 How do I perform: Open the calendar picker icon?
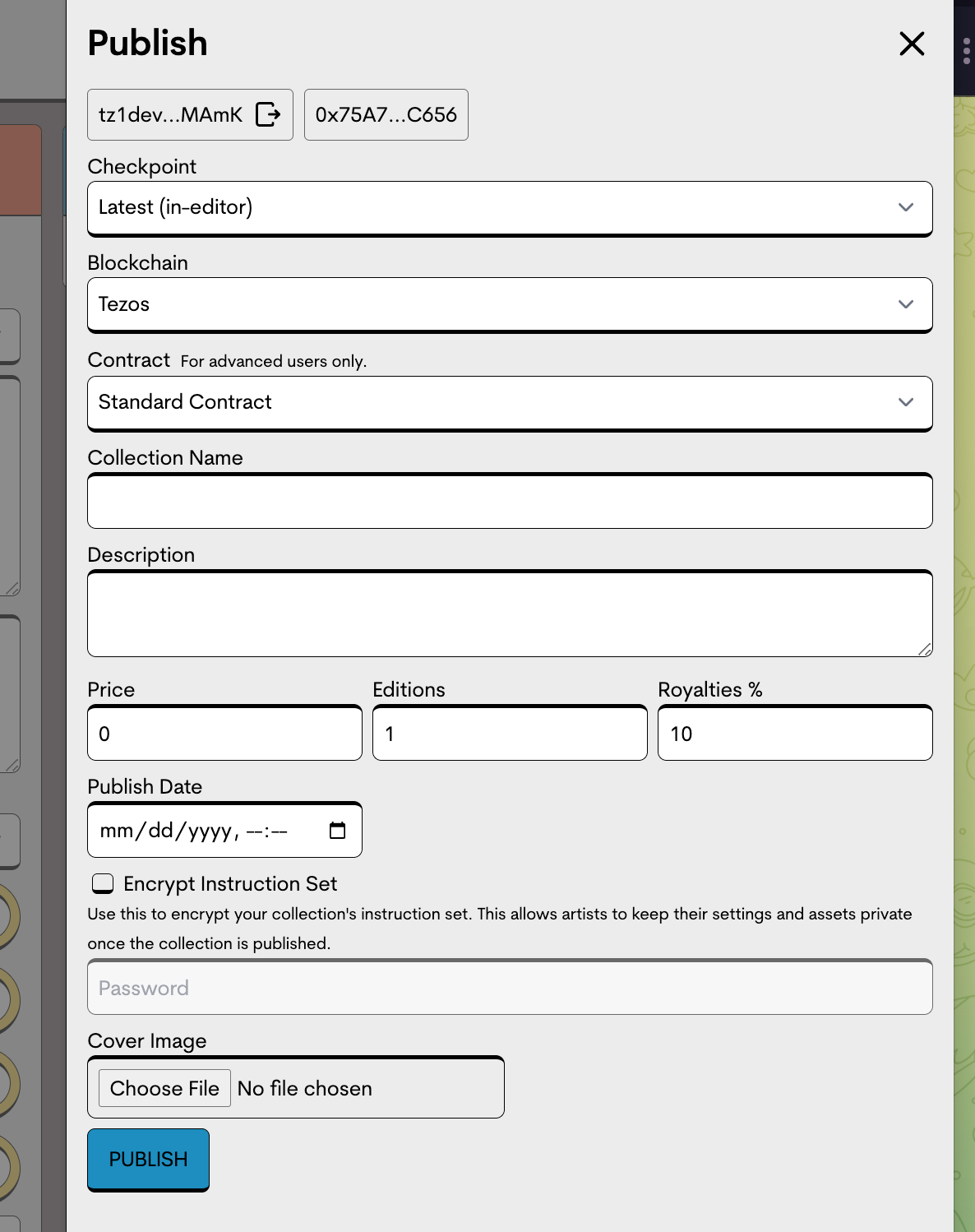click(x=337, y=831)
